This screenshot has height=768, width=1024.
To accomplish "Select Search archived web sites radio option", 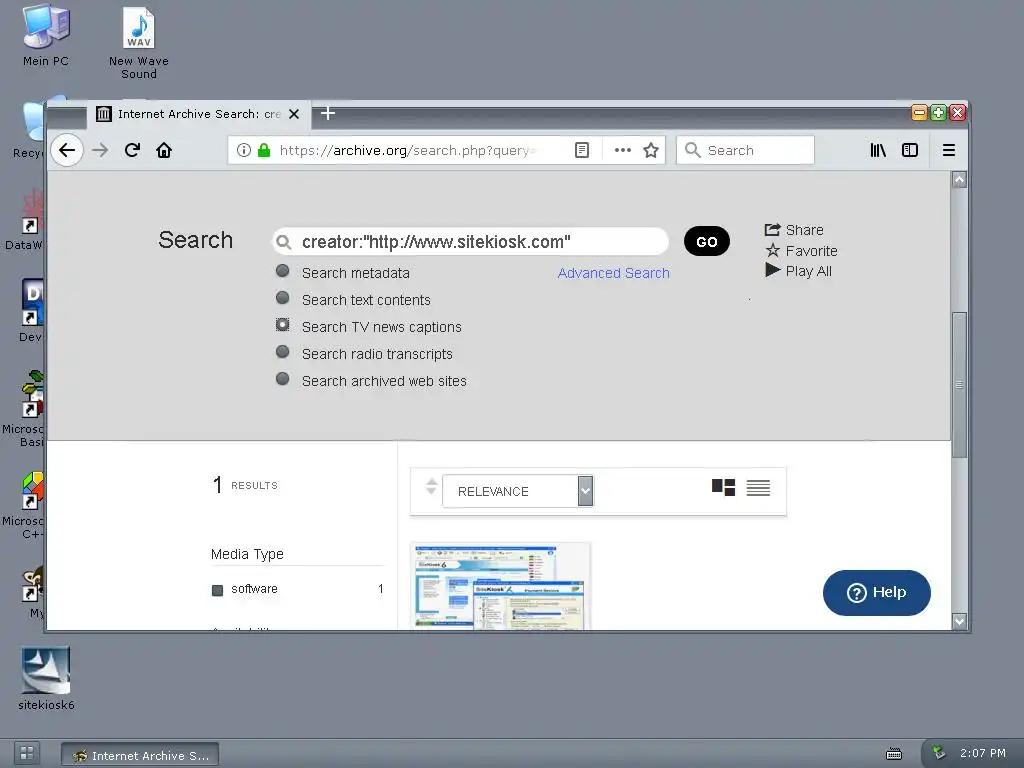I will click(x=282, y=379).
